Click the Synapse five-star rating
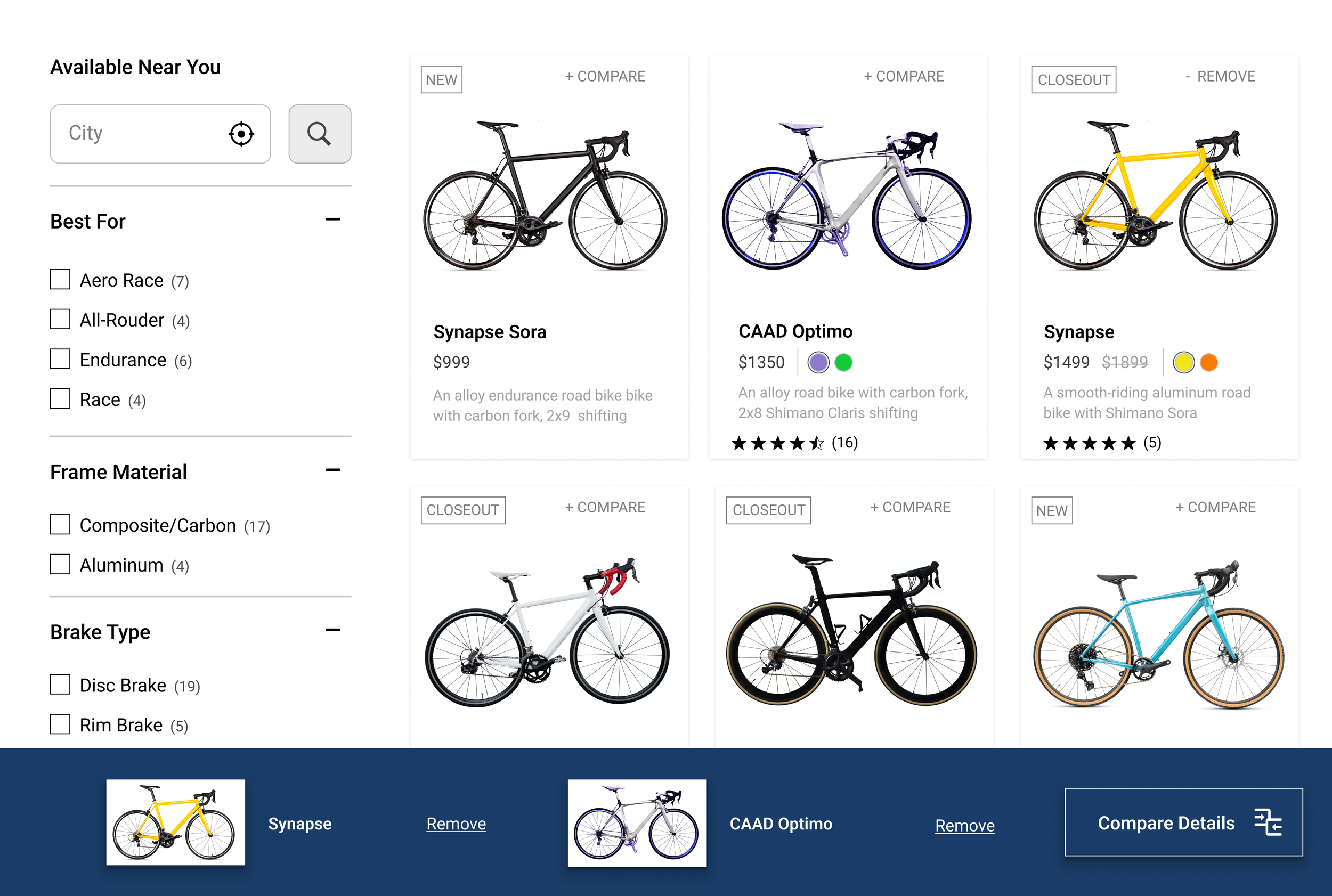Screen dimensions: 1332x896 (1089, 443)
